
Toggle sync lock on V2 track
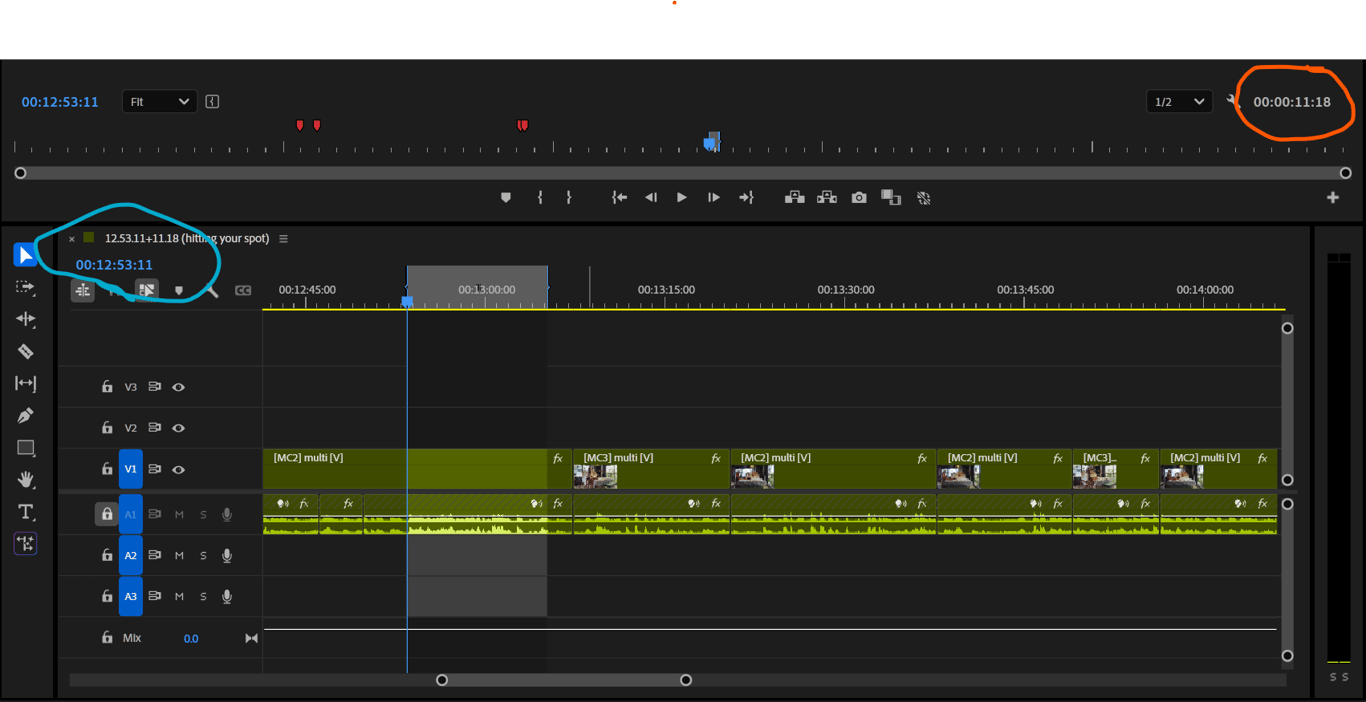tap(155, 428)
